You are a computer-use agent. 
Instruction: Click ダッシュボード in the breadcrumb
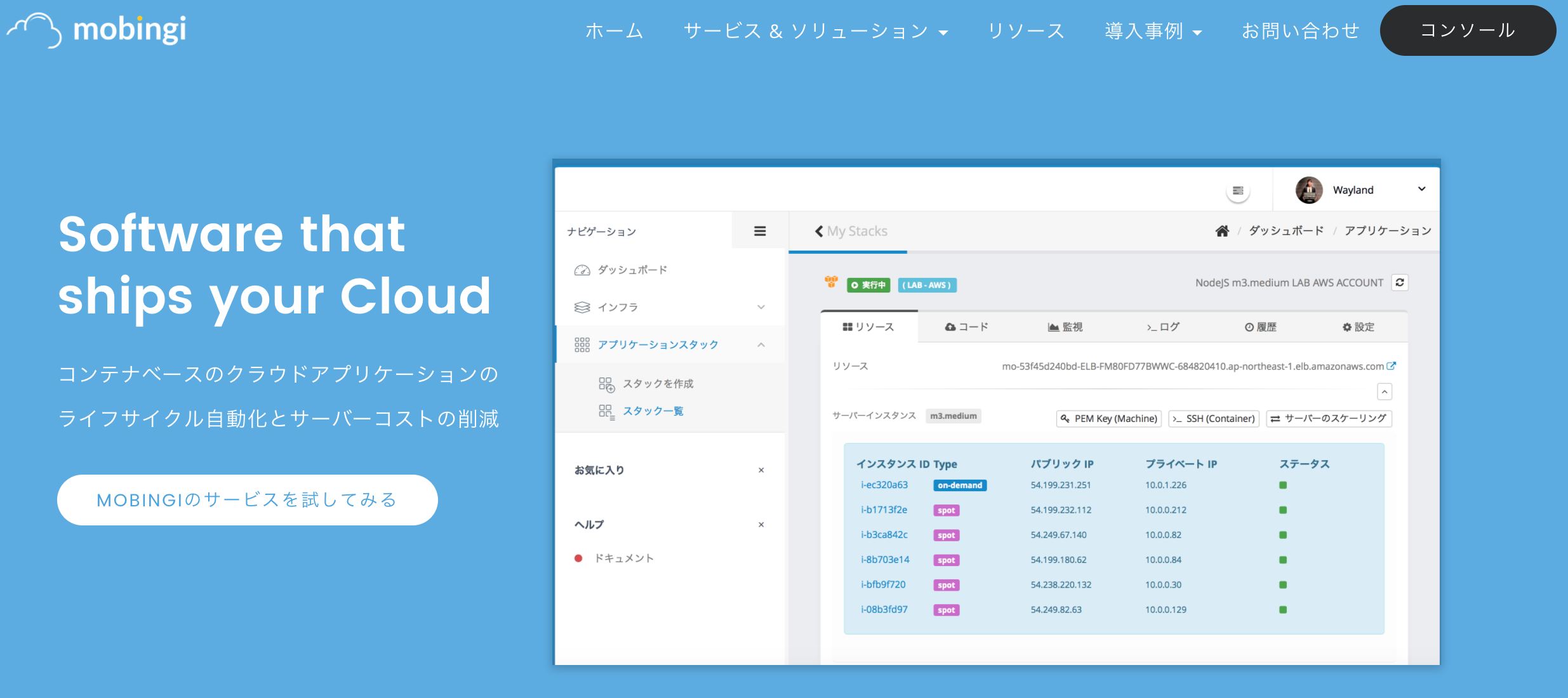click(x=1286, y=231)
